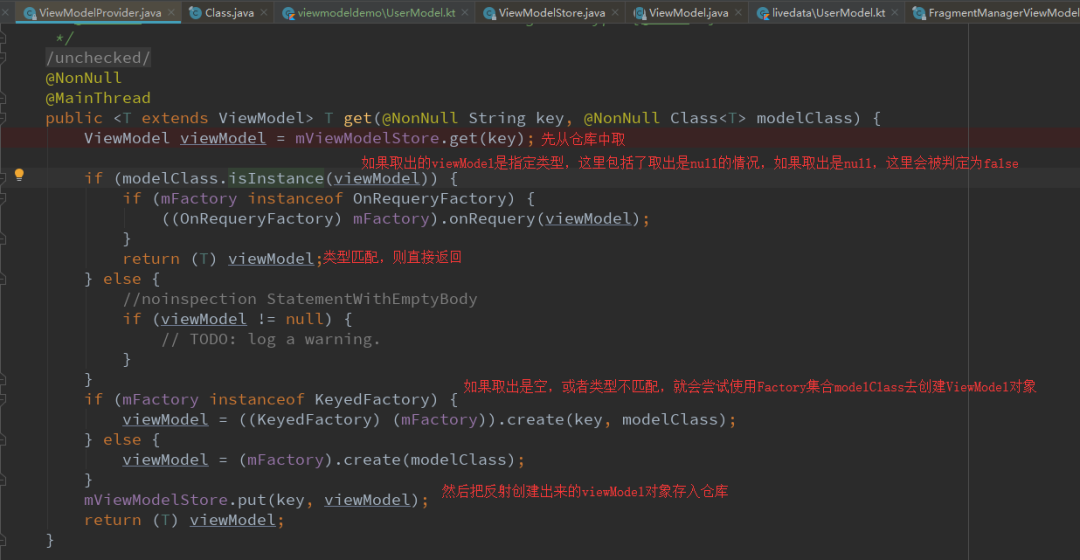Click the get method name in signature
1080x560 pixels.
(x=357, y=118)
